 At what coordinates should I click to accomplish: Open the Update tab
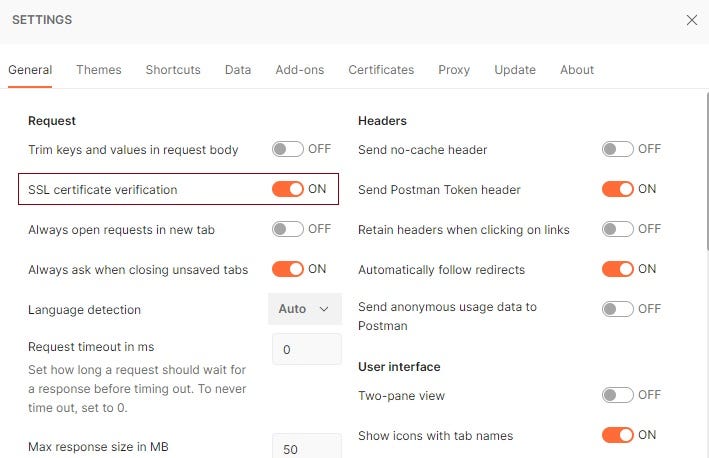click(x=515, y=70)
